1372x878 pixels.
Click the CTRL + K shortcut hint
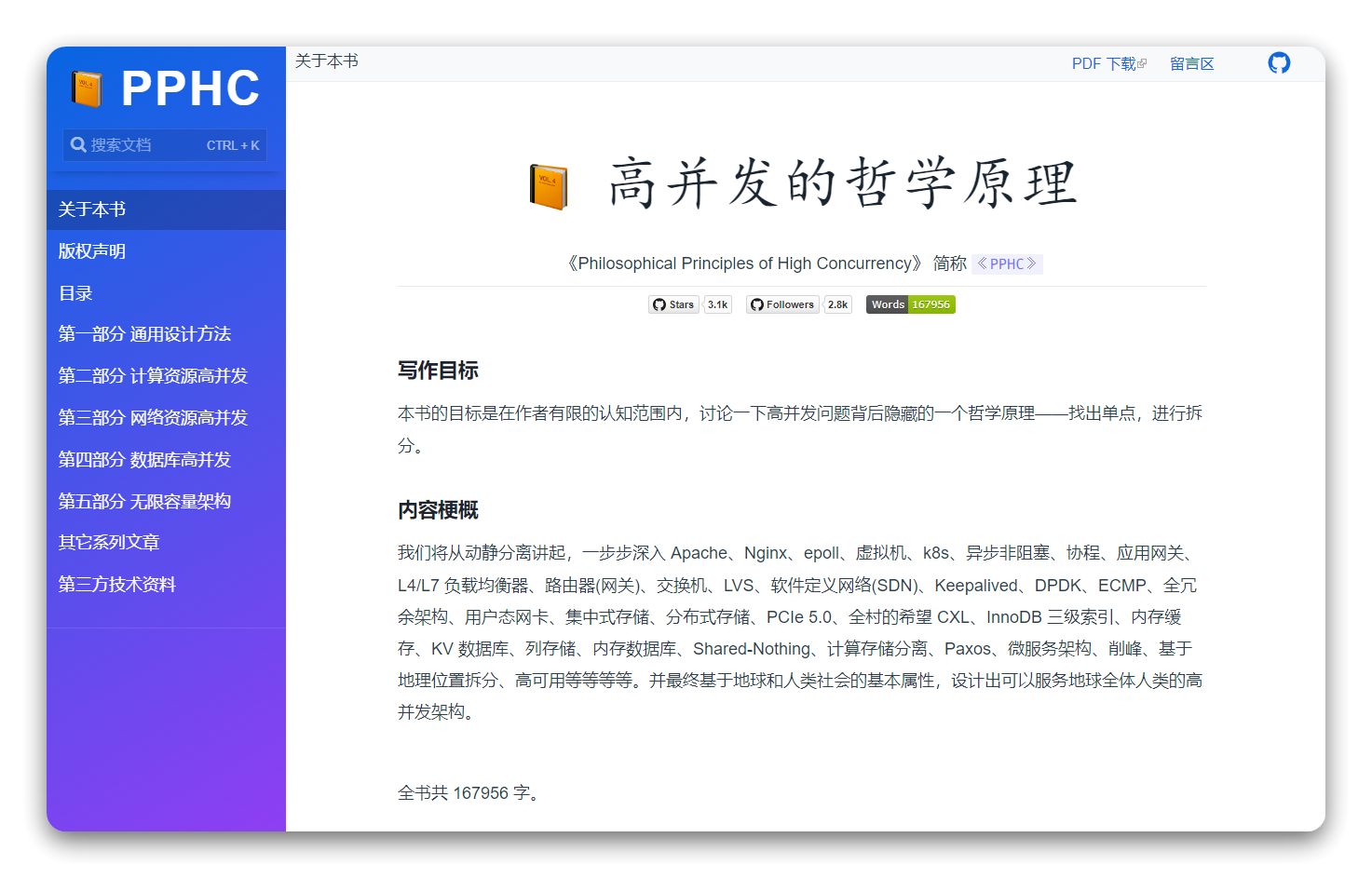(x=233, y=145)
